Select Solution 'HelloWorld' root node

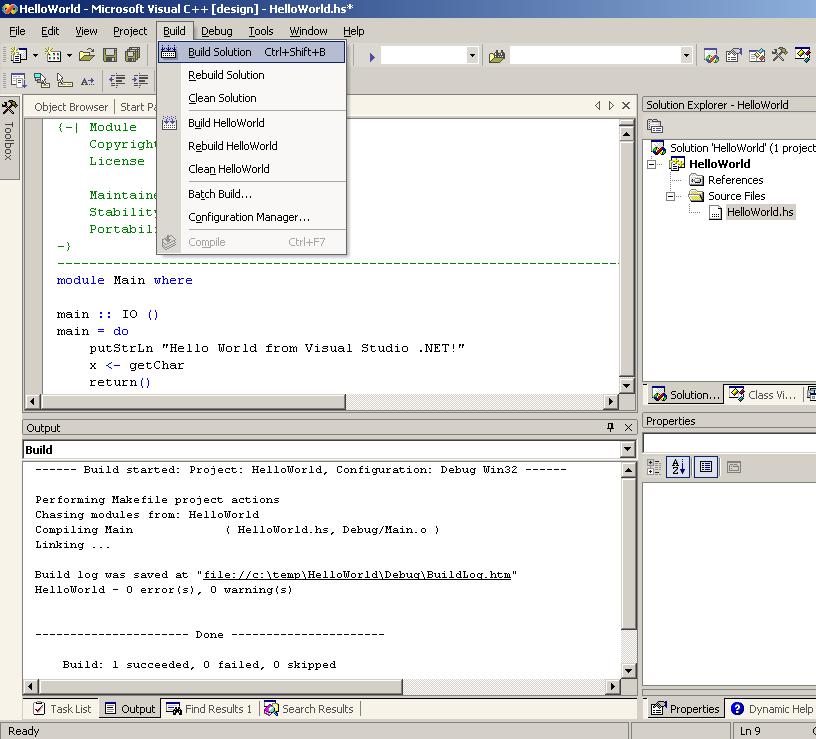743,148
